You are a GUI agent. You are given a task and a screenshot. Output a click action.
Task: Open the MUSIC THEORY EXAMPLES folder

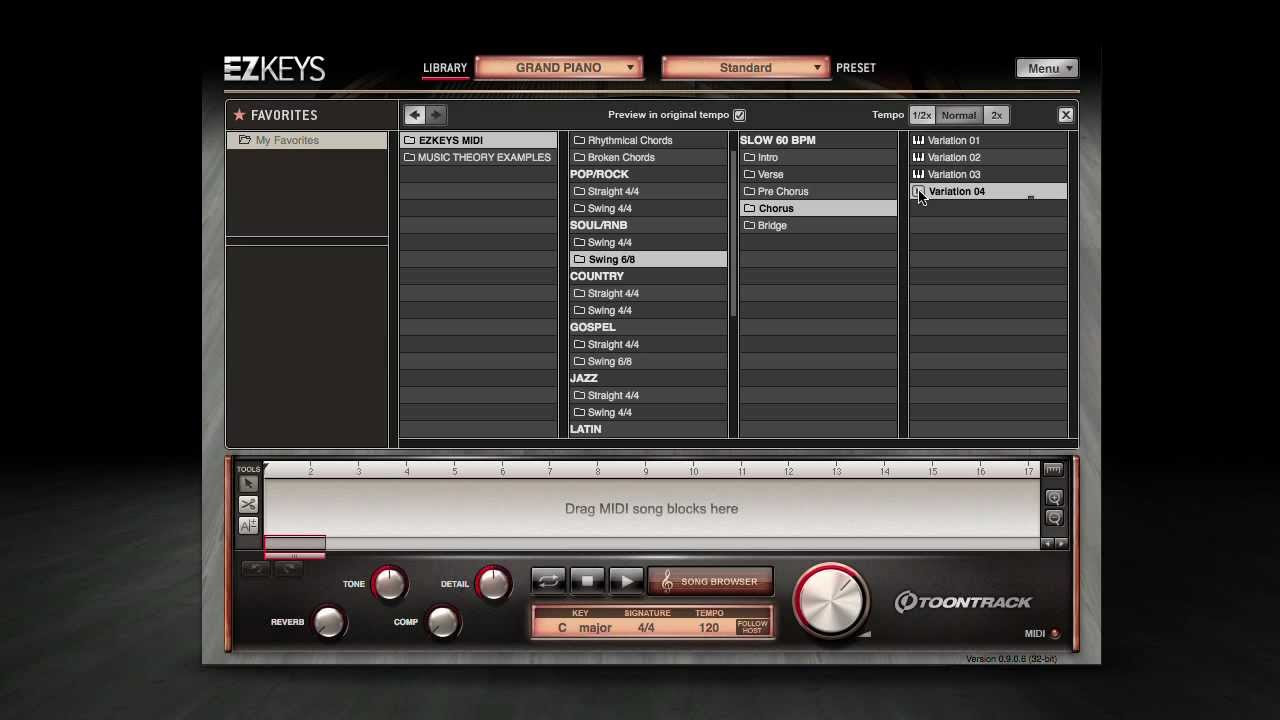pyautogui.click(x=478, y=157)
